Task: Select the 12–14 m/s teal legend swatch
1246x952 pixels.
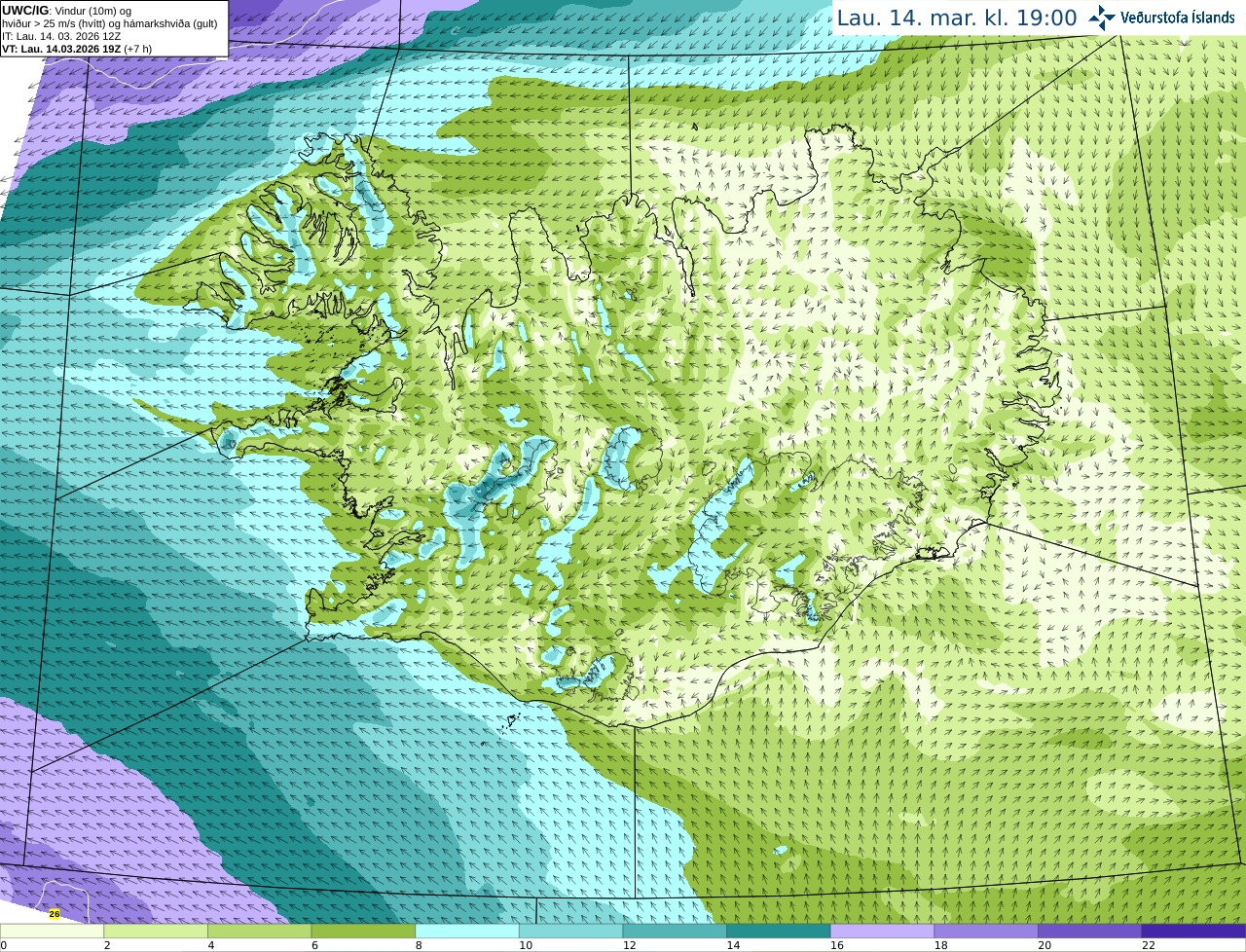Action: click(675, 932)
